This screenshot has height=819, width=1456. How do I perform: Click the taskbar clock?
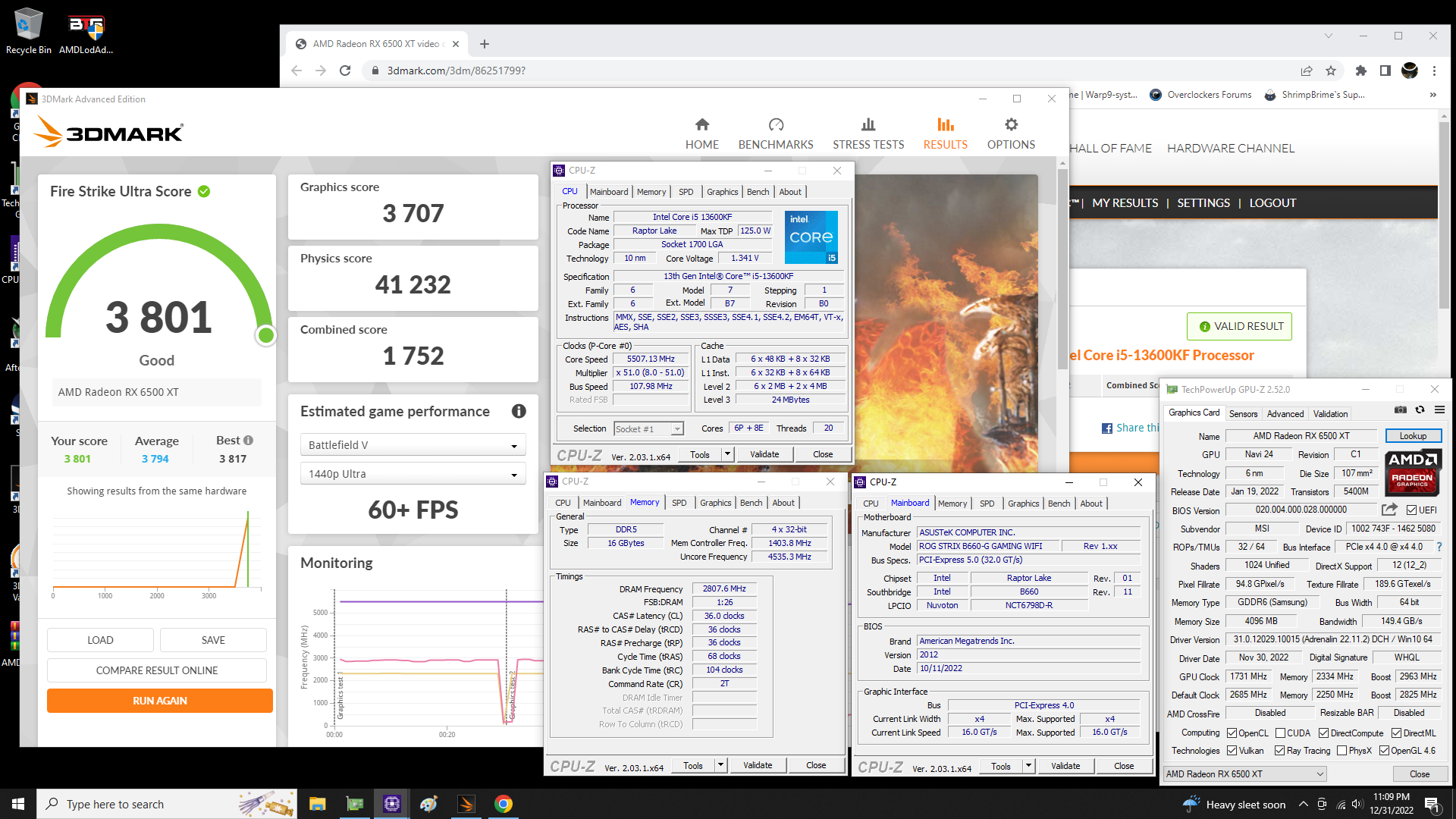pos(1391,804)
